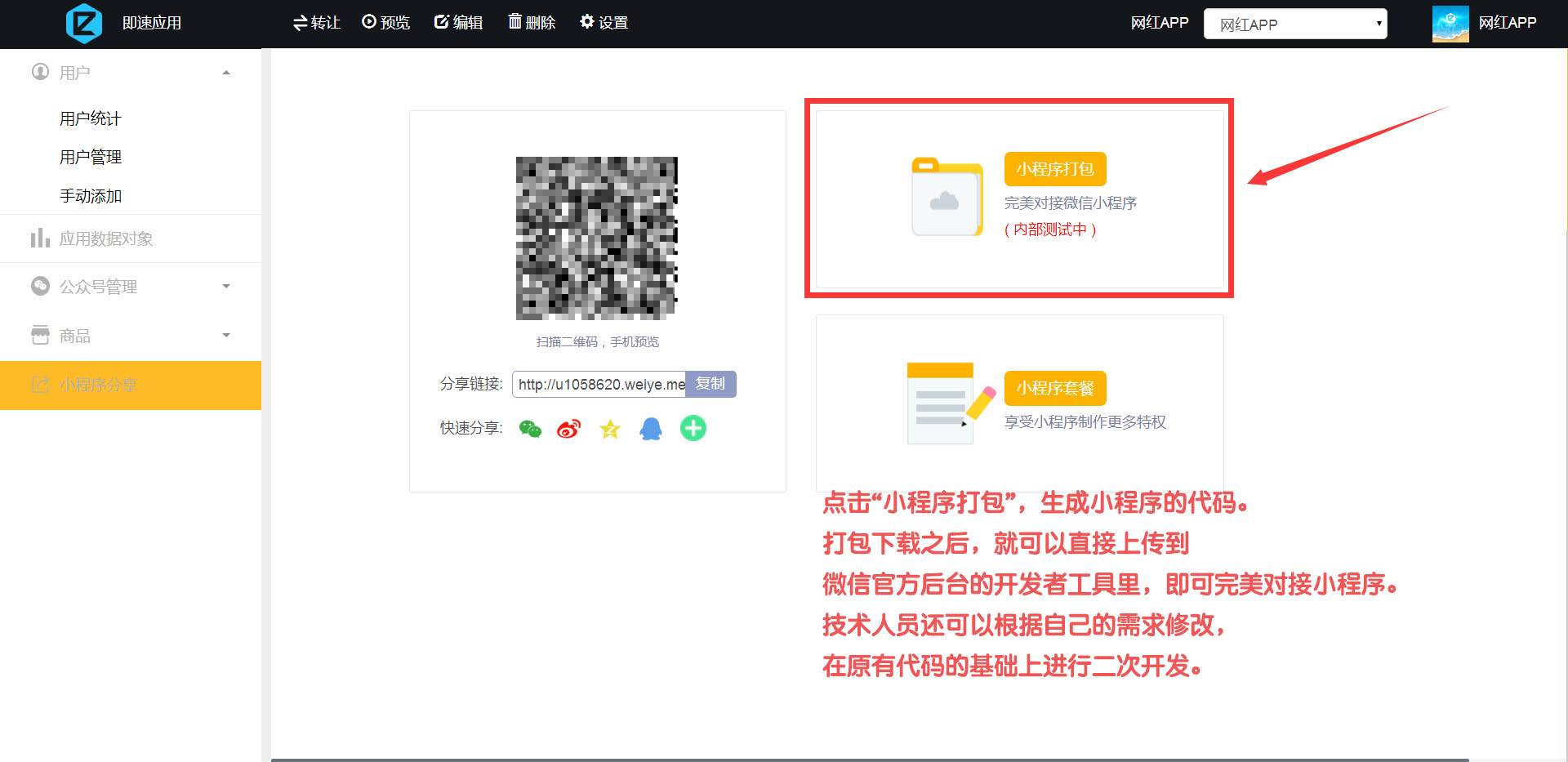Expand the 公众号管理 section arrow
The height and width of the screenshot is (762, 1568).
coord(226,287)
